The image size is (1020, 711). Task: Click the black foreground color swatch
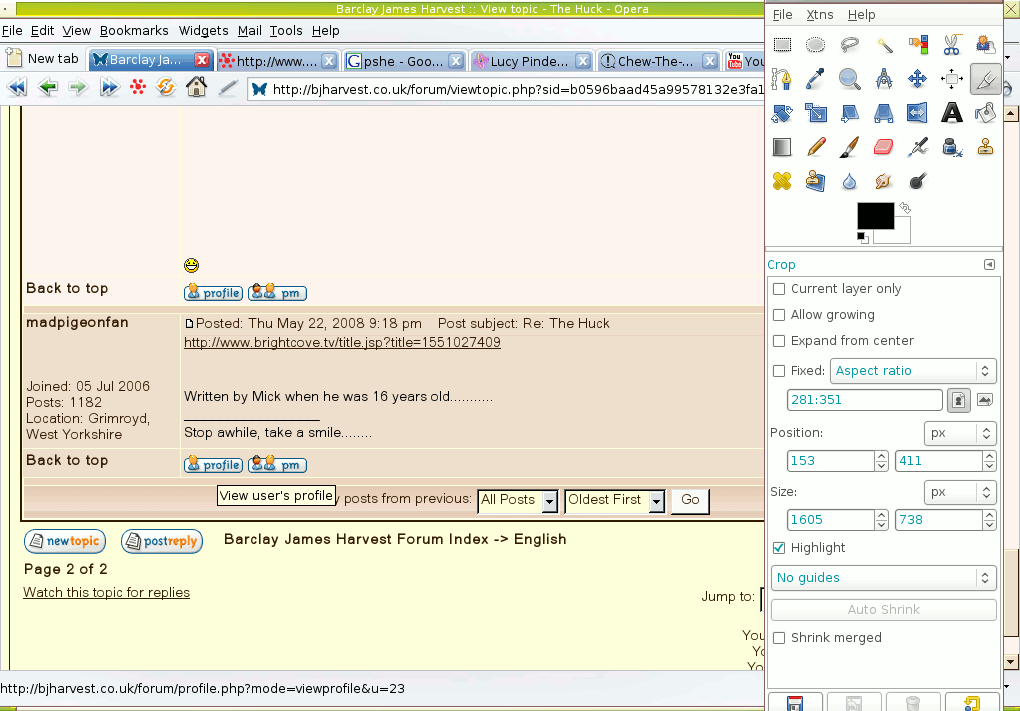coord(874,215)
